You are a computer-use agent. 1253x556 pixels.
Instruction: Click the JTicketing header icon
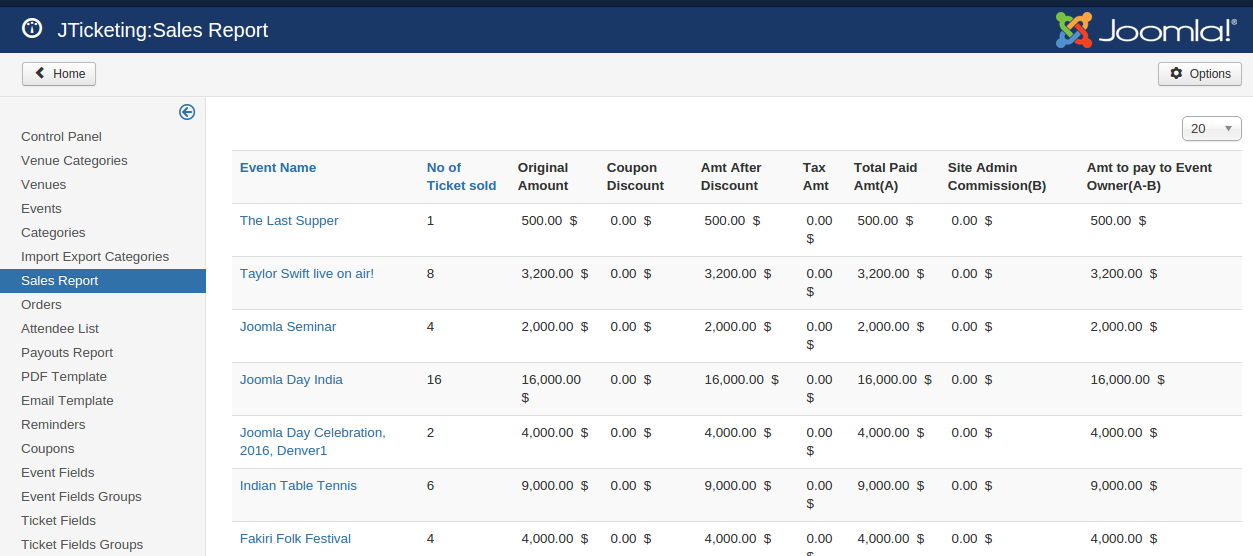click(x=32, y=29)
